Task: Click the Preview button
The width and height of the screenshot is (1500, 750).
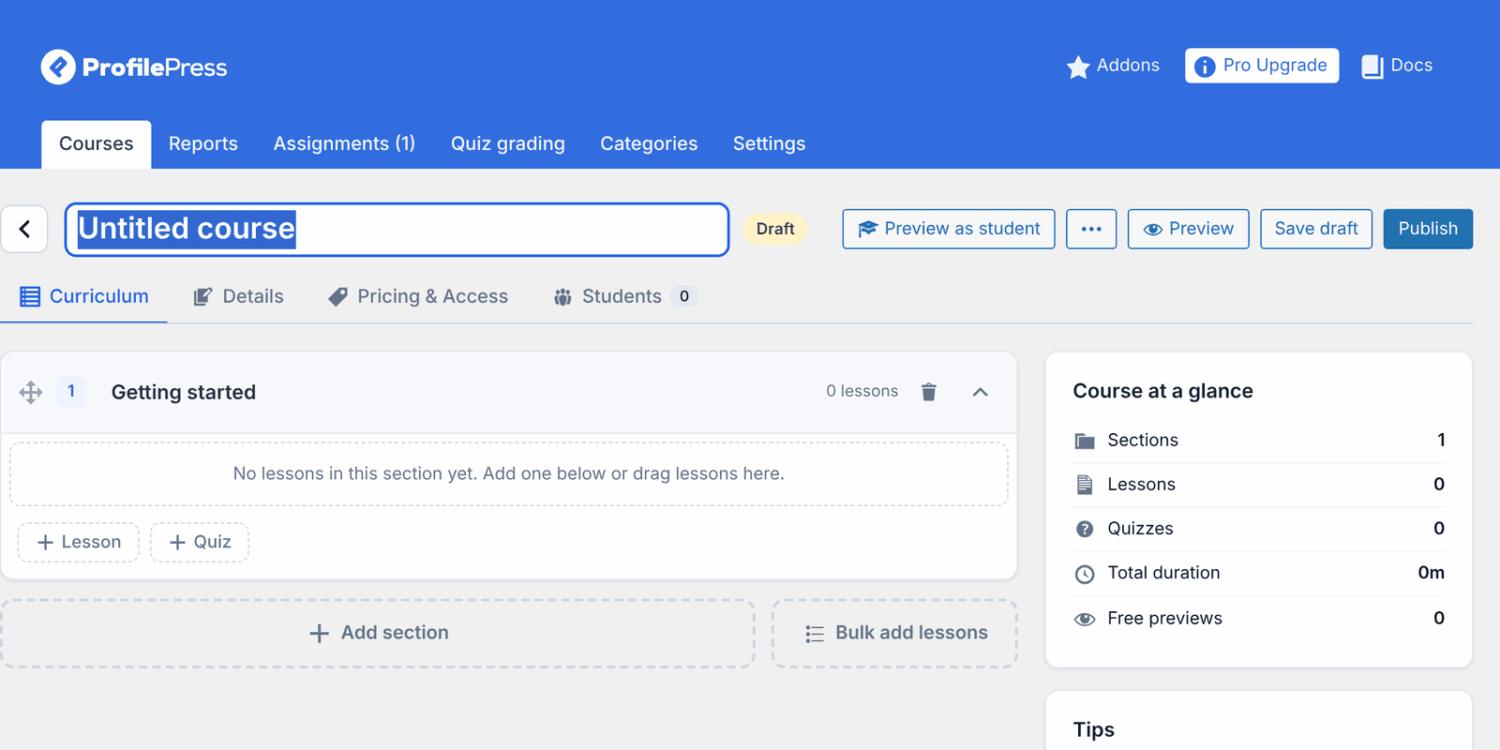Action: (x=1188, y=229)
